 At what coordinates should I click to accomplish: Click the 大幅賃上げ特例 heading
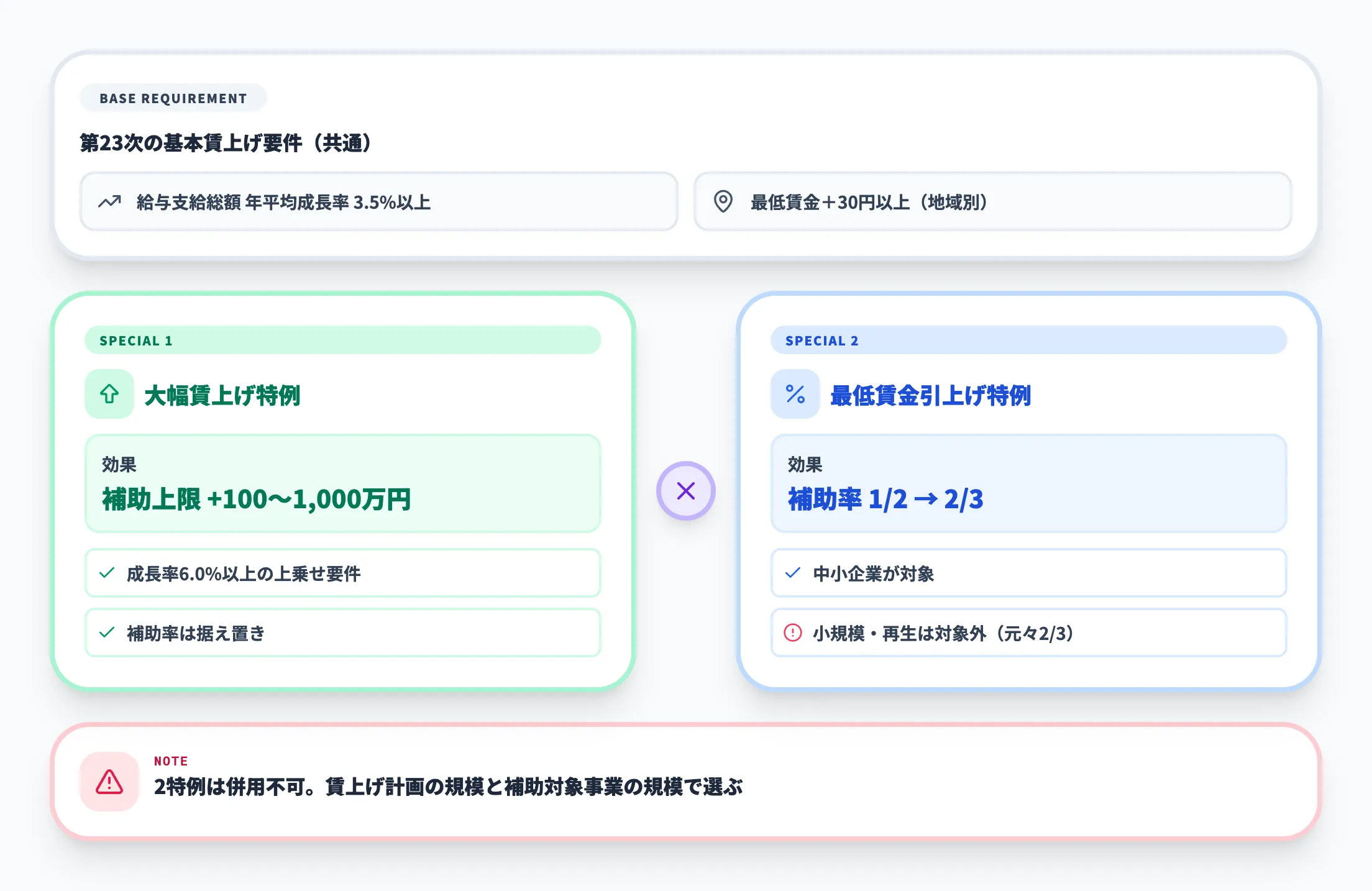[x=222, y=395]
